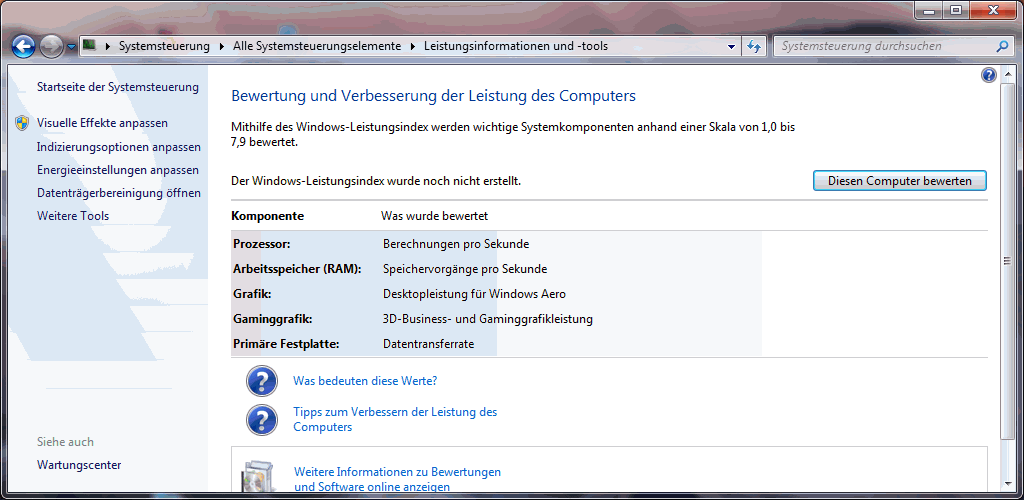Click the text Berechnungen pro Sekunde

[x=456, y=244]
